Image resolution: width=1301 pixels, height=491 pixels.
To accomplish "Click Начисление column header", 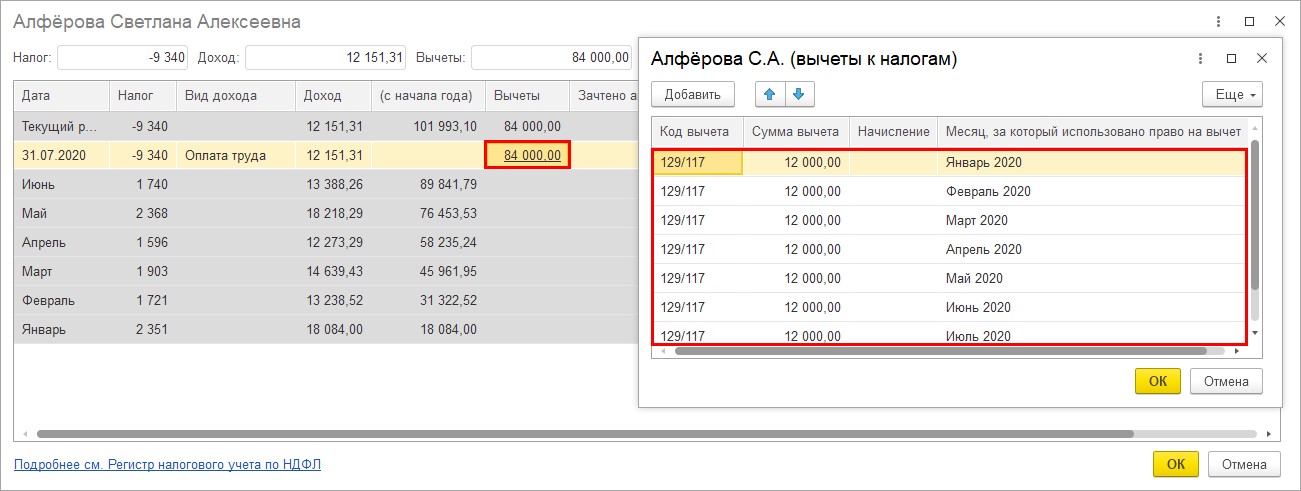I will coord(893,131).
